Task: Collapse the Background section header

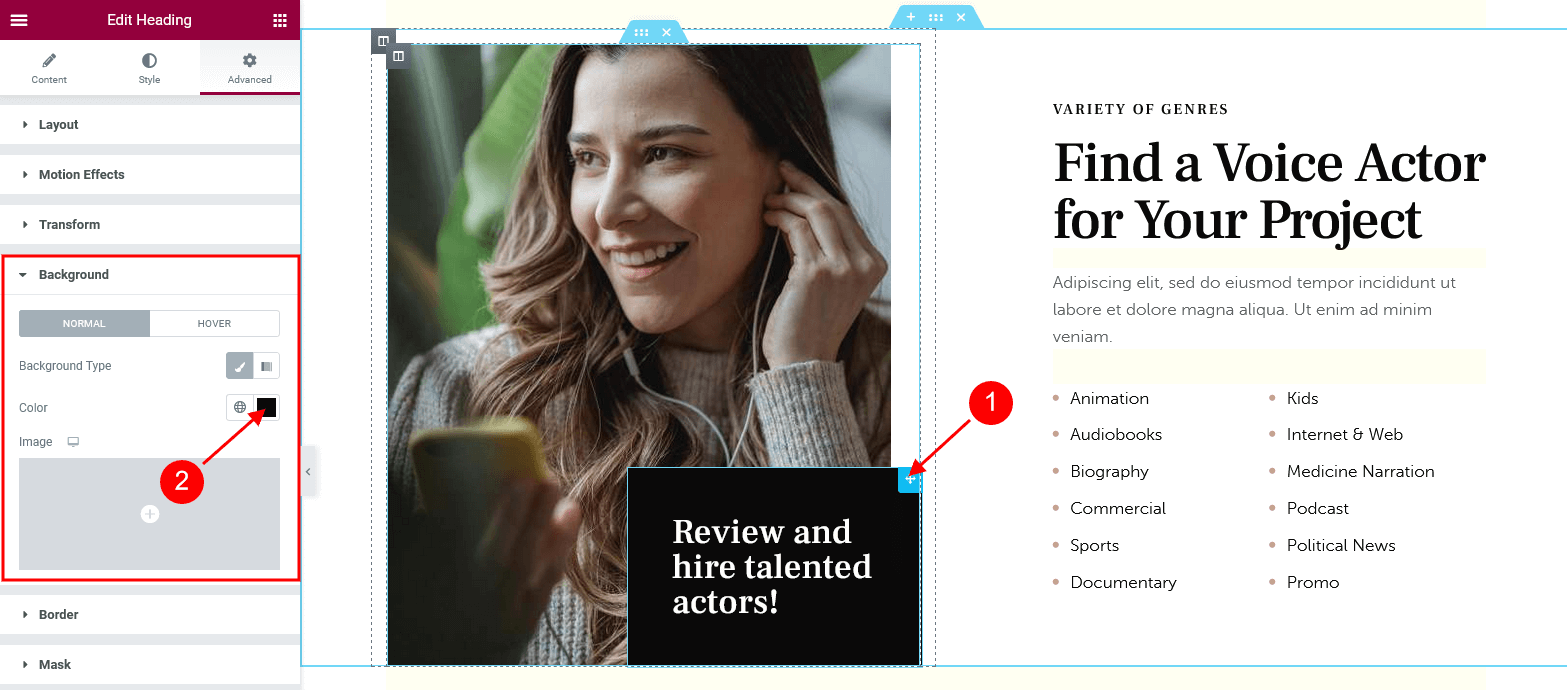Action: click(150, 275)
